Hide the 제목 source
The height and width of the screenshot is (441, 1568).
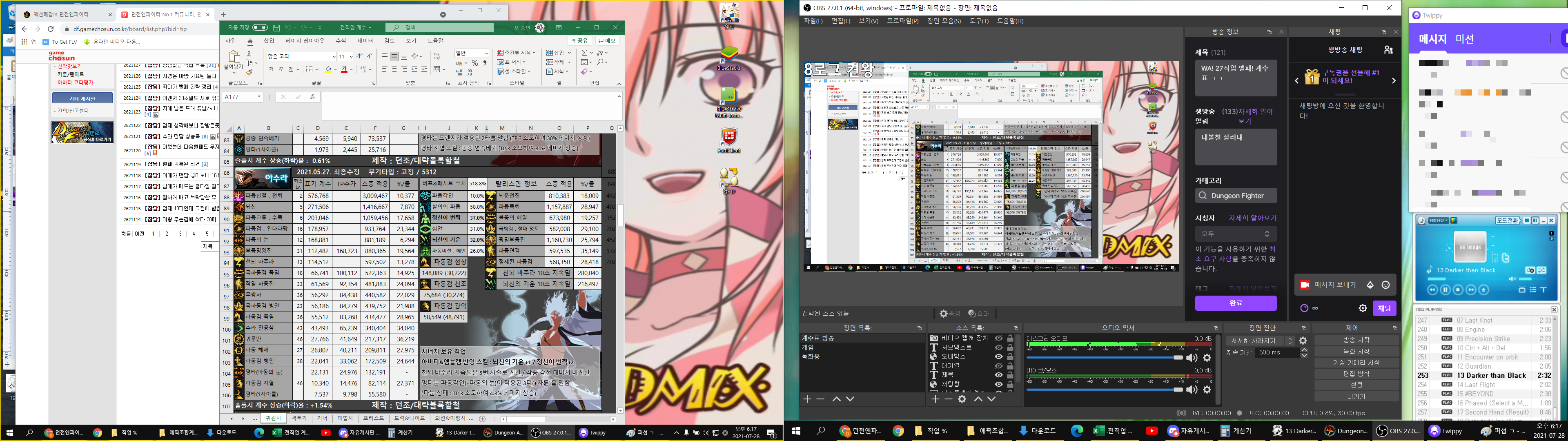point(999,375)
